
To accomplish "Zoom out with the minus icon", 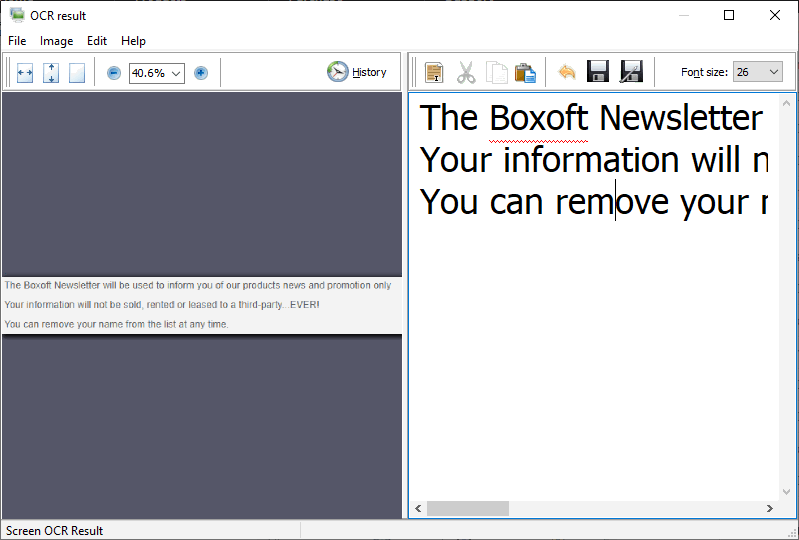I will 114,73.
